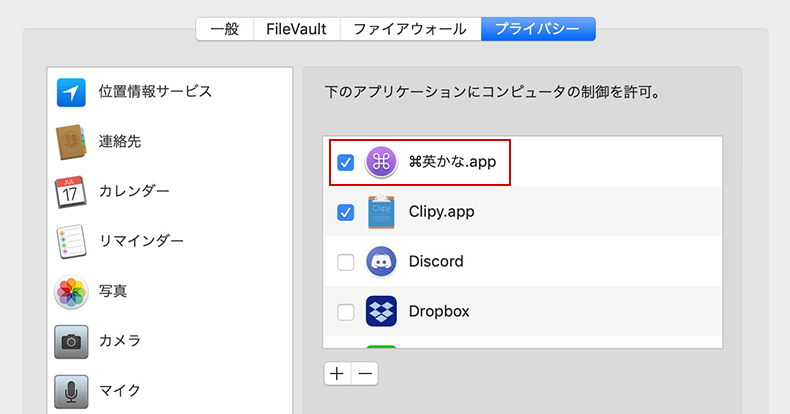Select the Clipy.app name text
790x414 pixels.
(441, 212)
